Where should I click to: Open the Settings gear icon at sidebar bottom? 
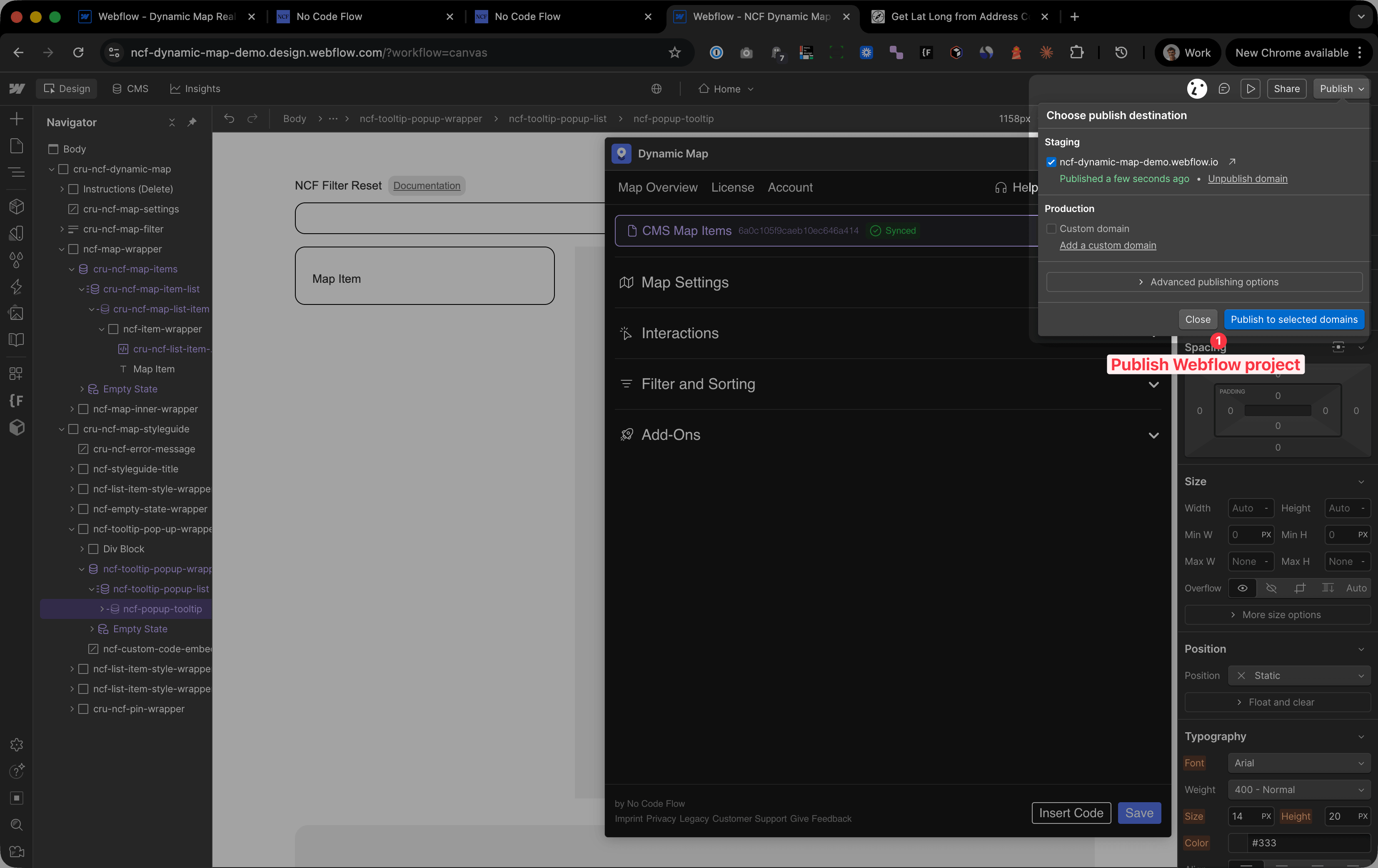[x=17, y=744]
